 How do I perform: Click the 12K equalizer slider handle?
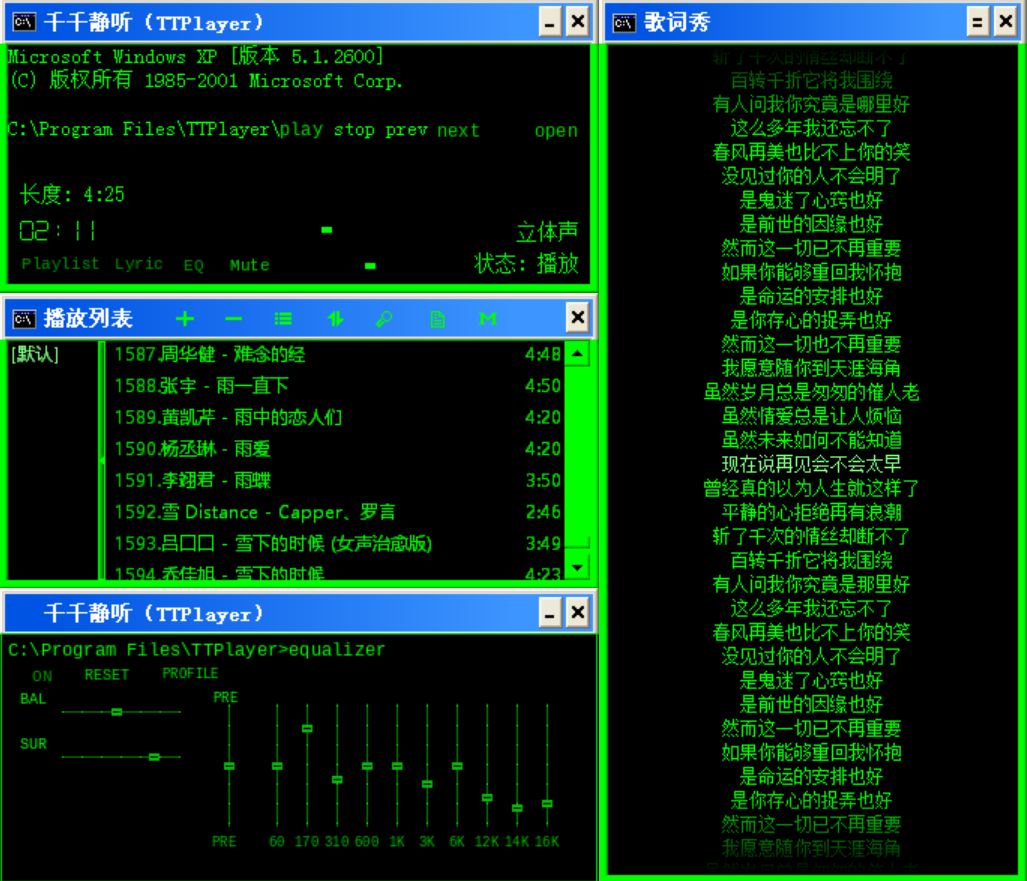487,798
